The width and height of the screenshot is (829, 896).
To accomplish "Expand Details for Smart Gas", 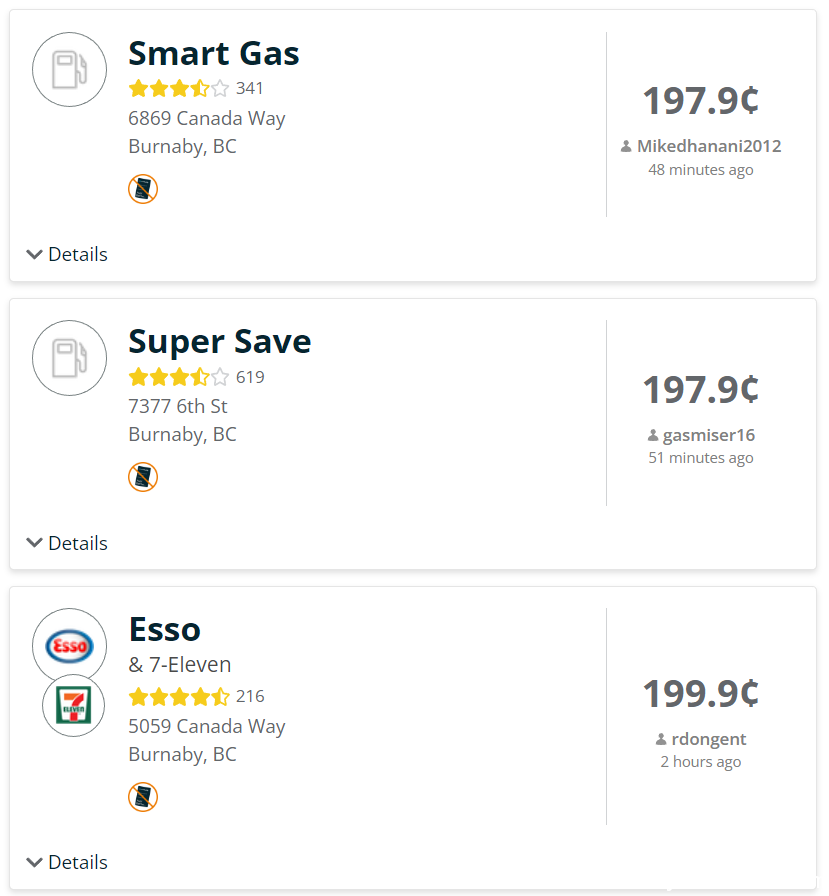I will click(67, 254).
